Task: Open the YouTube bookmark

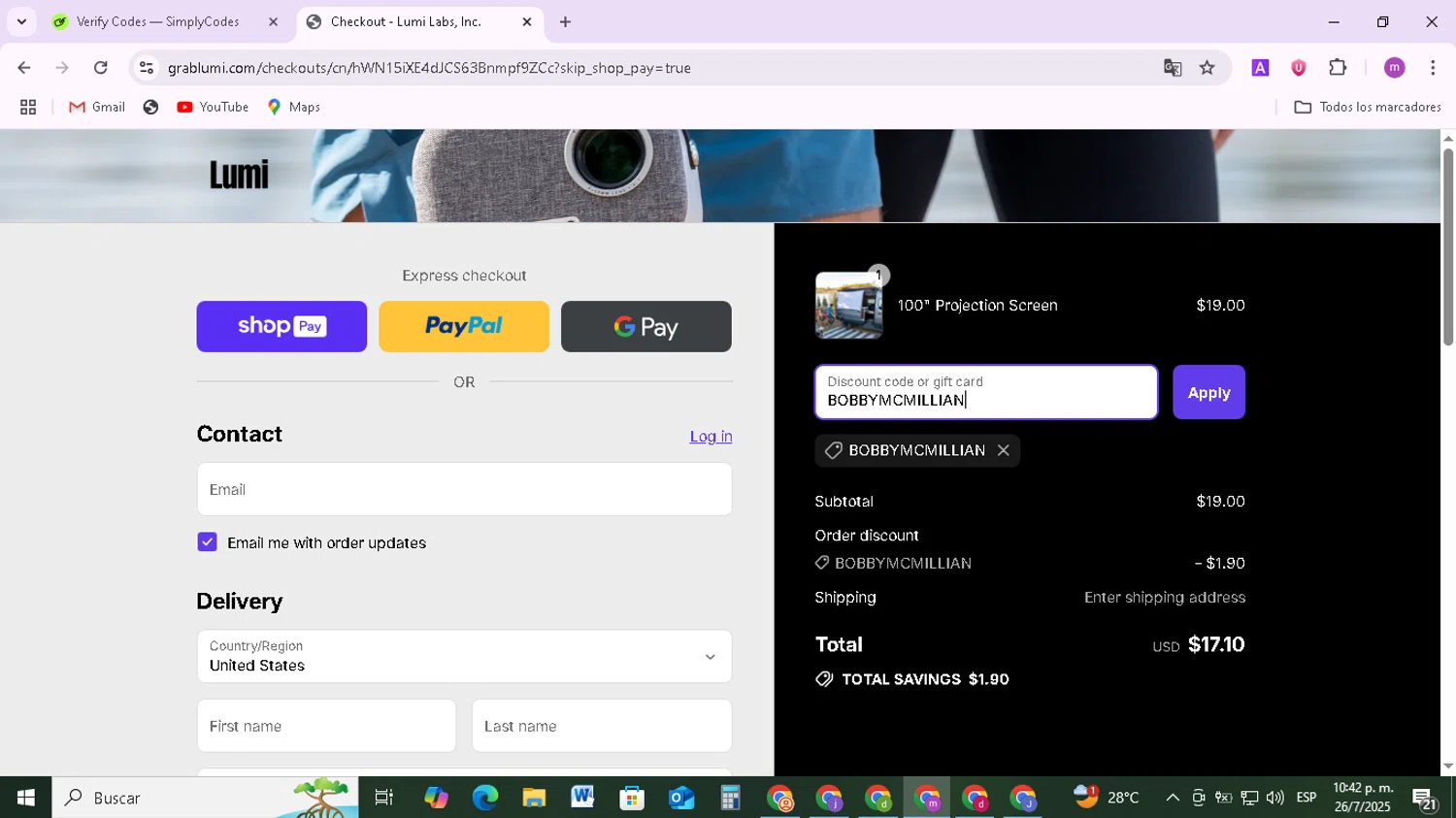Action: 213,107
